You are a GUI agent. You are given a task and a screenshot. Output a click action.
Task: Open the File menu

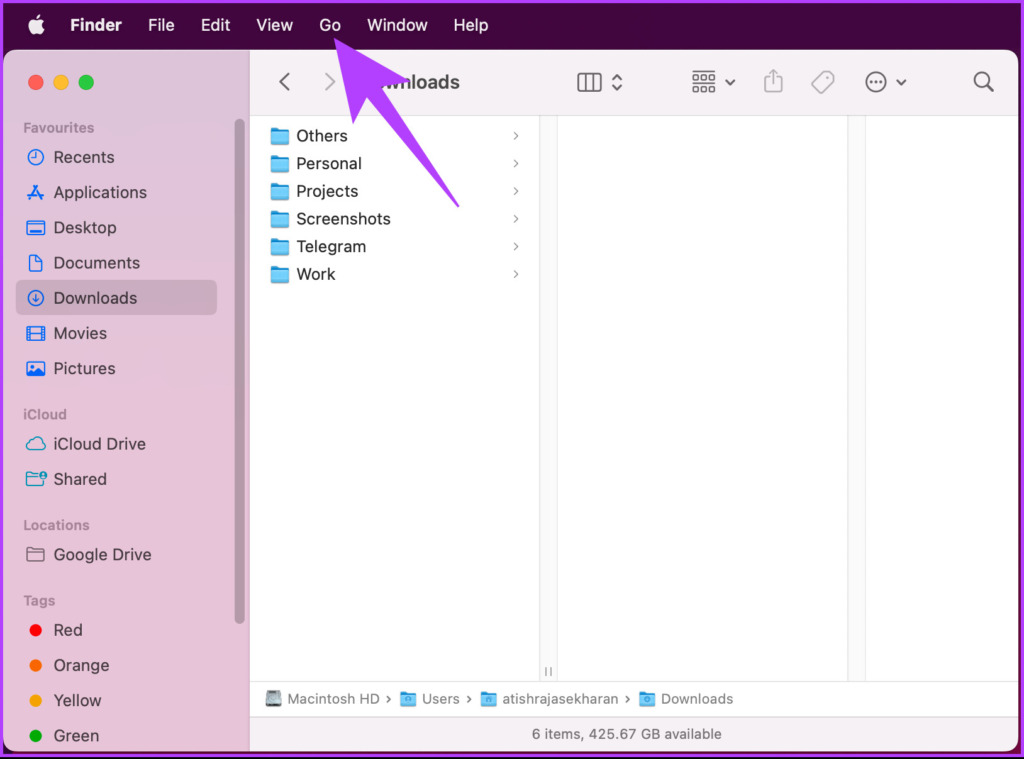(161, 25)
